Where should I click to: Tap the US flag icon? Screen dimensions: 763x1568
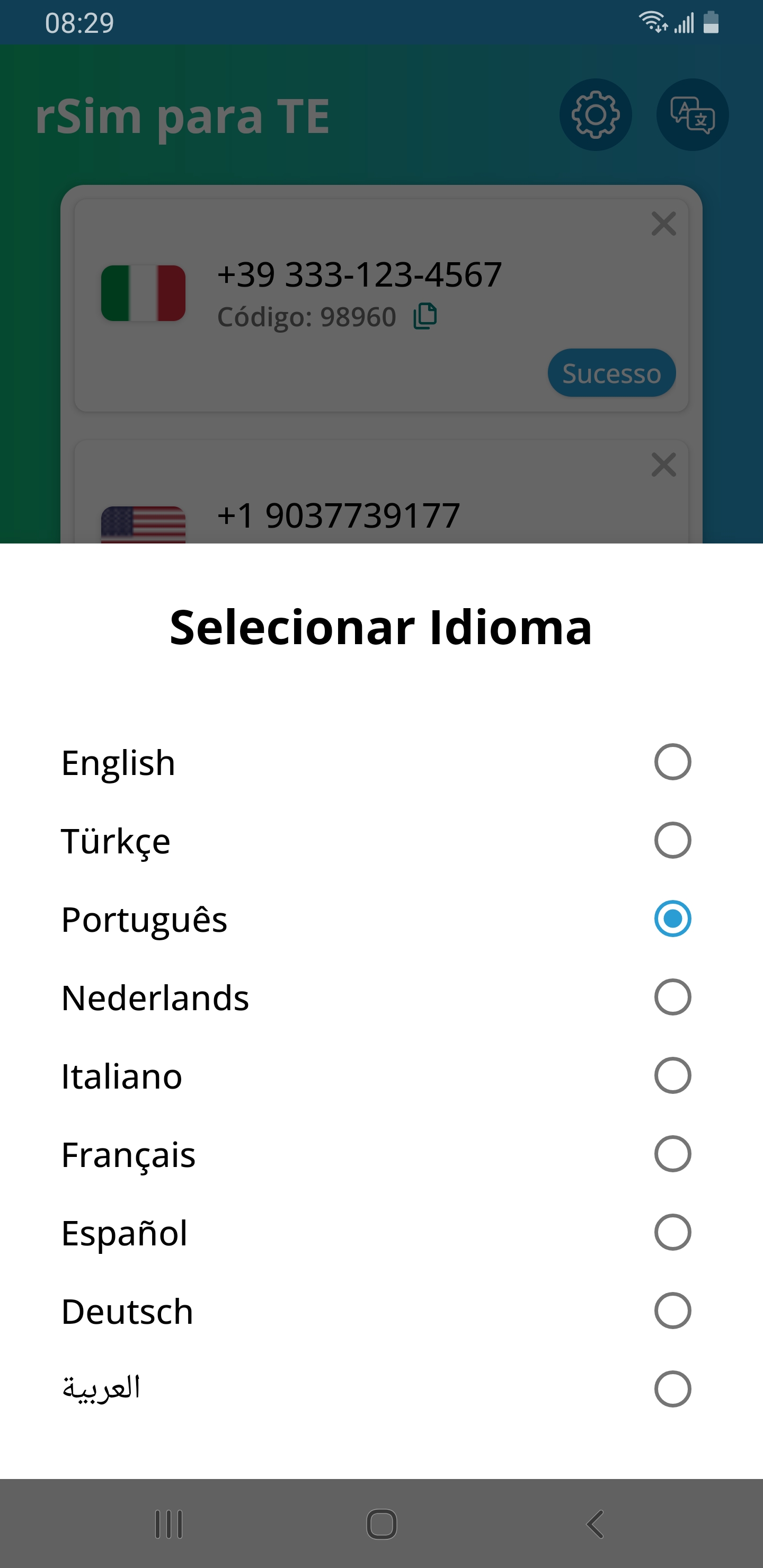pos(143,524)
